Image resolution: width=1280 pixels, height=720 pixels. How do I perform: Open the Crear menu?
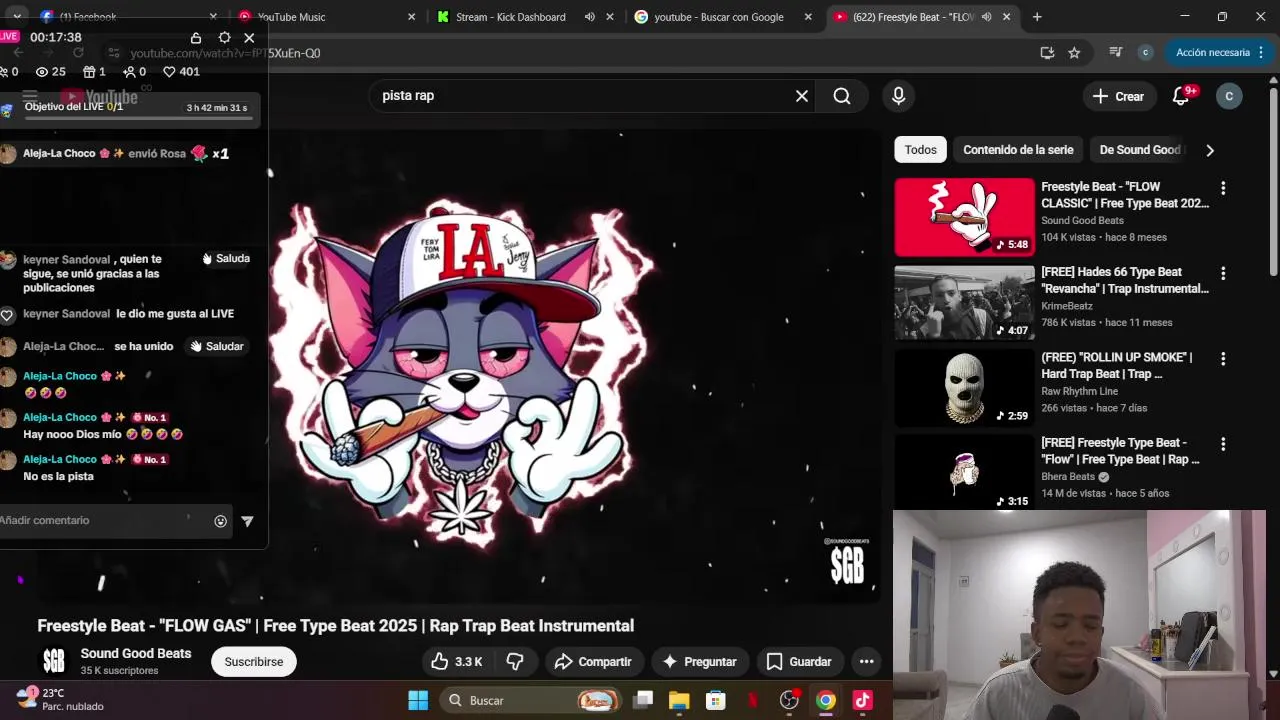1118,96
